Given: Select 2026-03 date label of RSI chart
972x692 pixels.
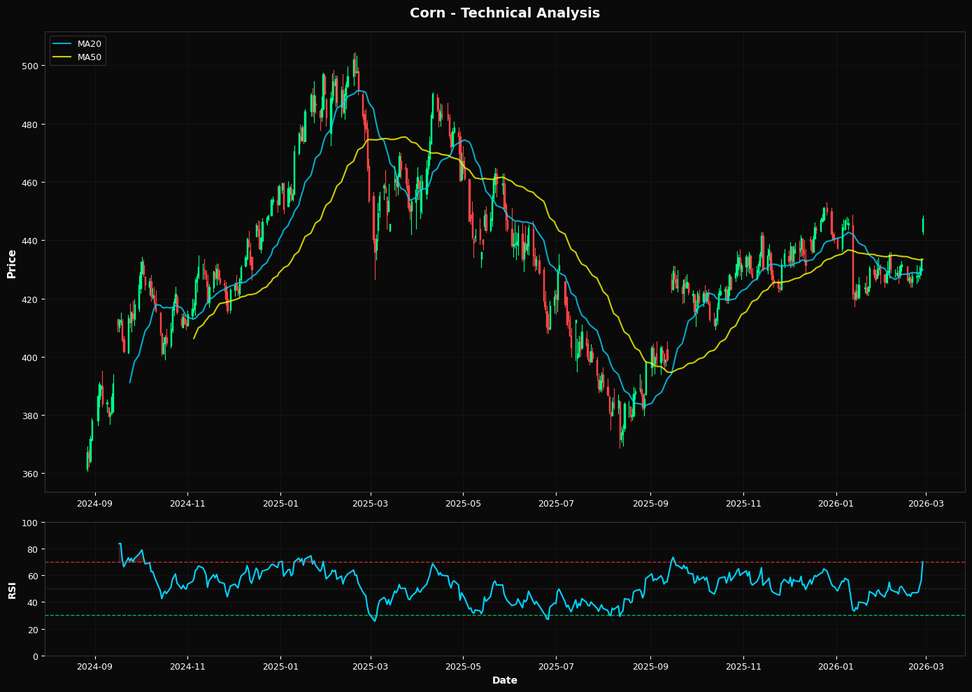Looking at the screenshot, I should [926, 667].
